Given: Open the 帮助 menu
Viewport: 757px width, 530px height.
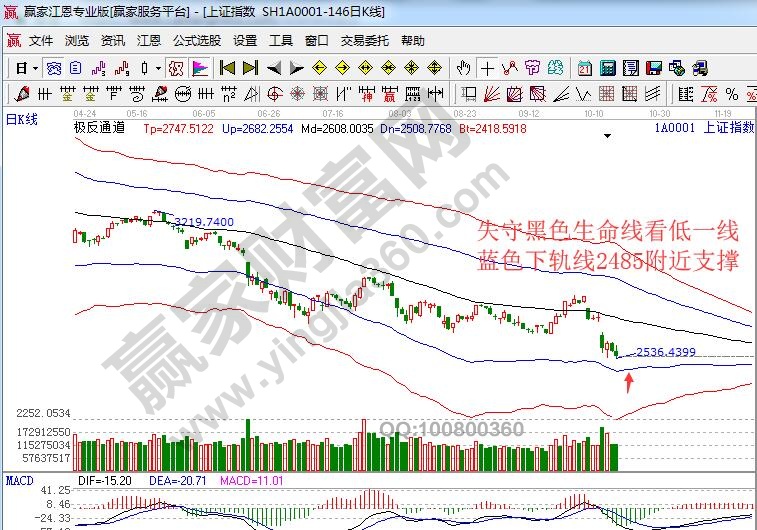Looking at the screenshot, I should [x=413, y=41].
